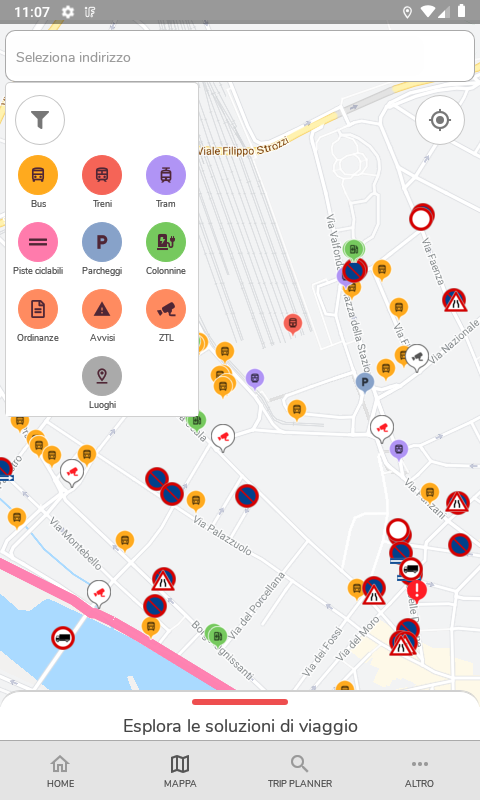Viewport: 480px width, 800px height.
Task: Toggle the Parcheggi filter
Action: 102,242
